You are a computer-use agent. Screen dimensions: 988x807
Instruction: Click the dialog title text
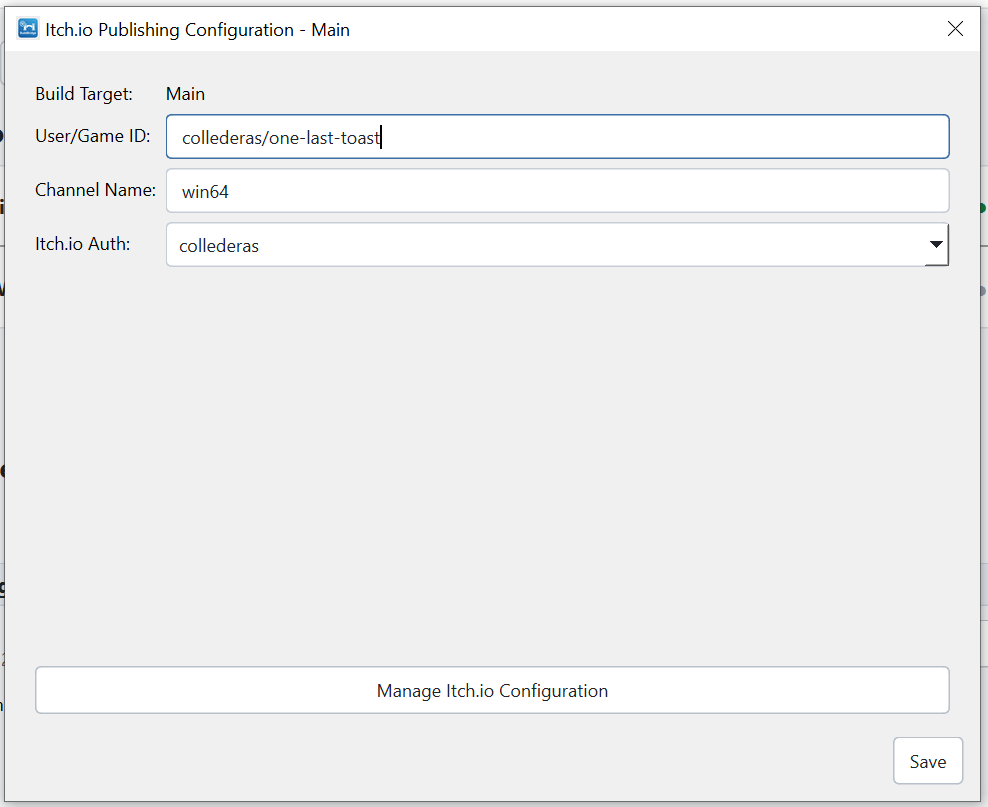pyautogui.click(x=197, y=30)
